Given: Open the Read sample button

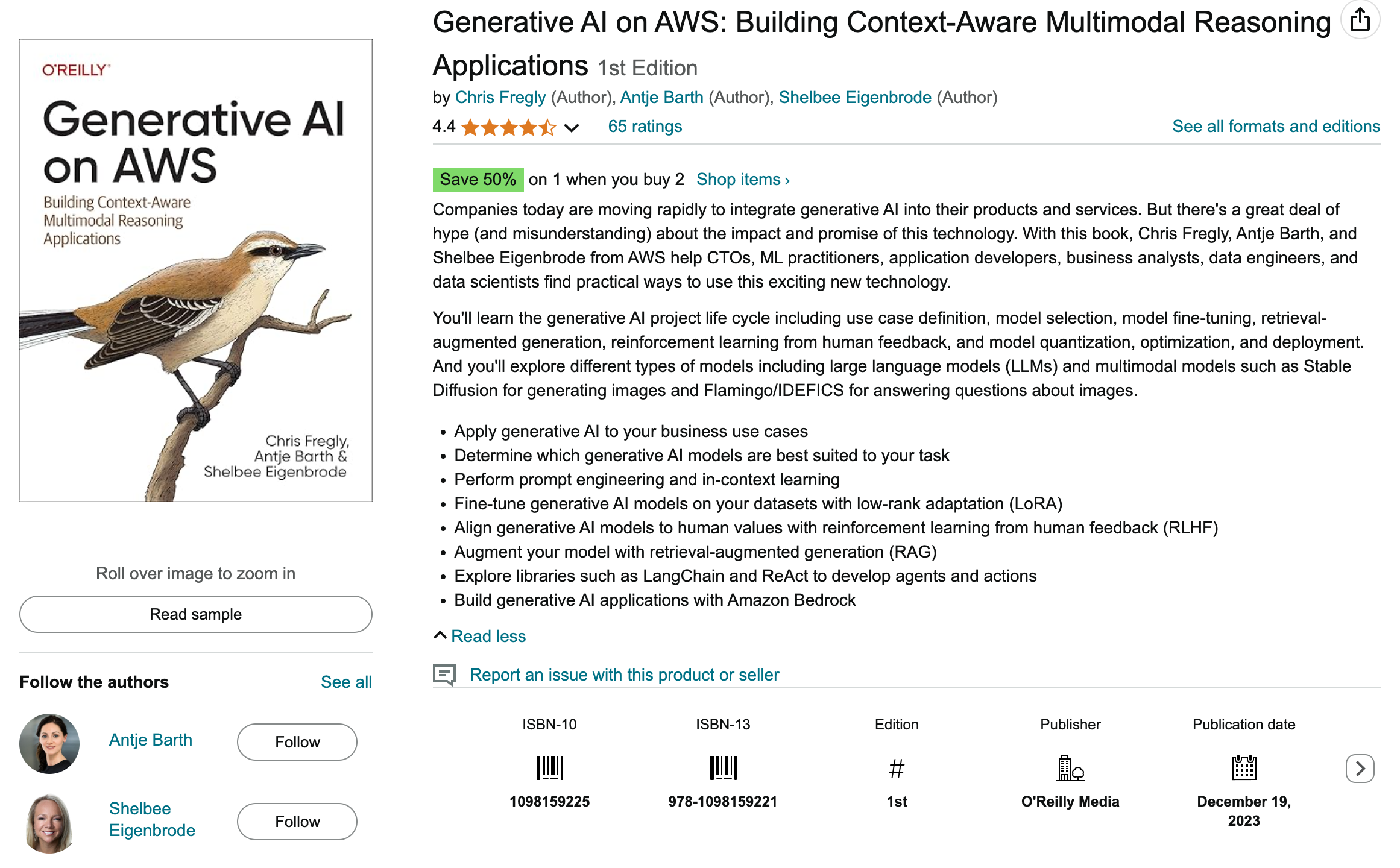Looking at the screenshot, I should coord(196,614).
